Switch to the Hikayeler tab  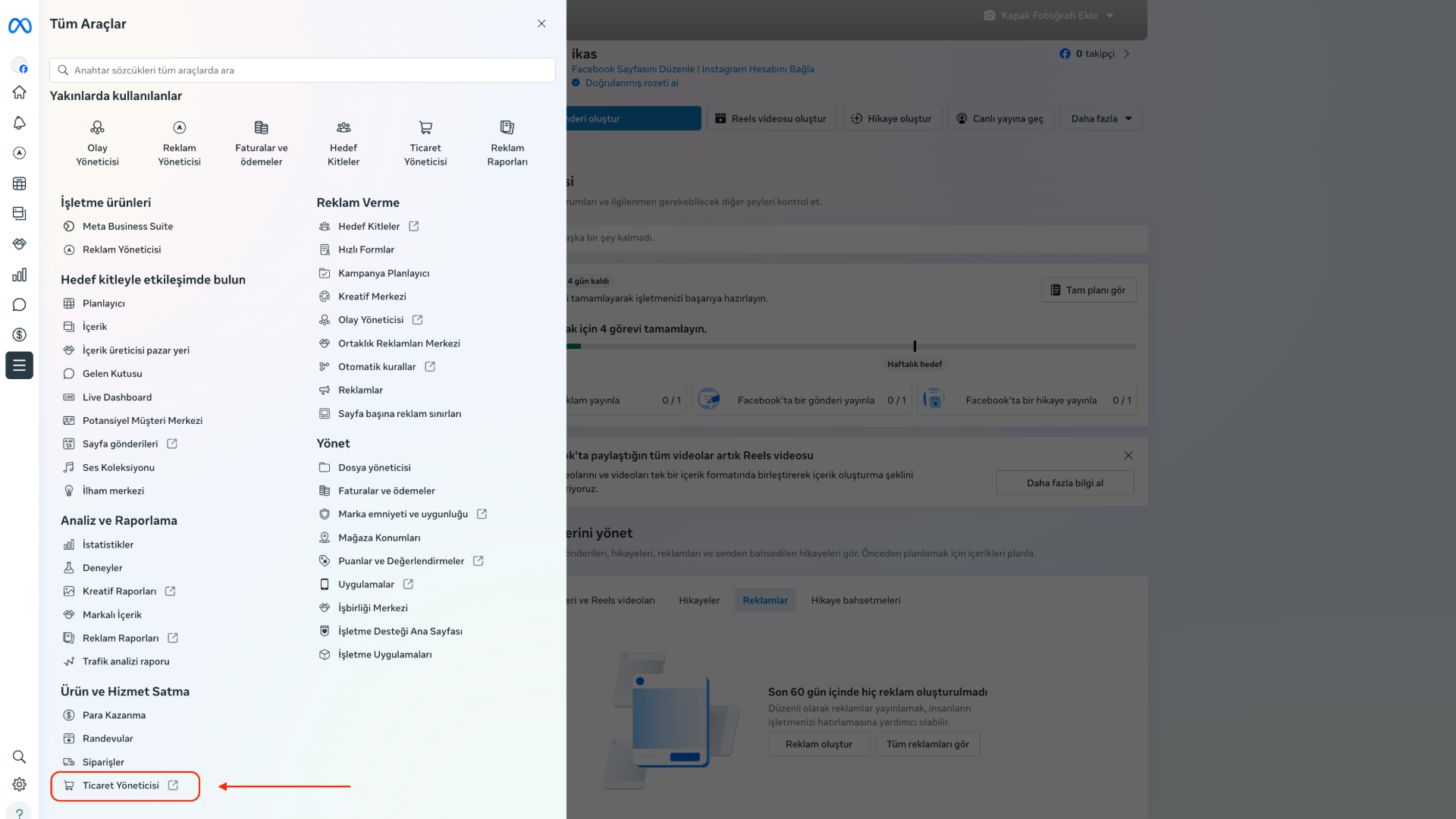[x=699, y=600]
